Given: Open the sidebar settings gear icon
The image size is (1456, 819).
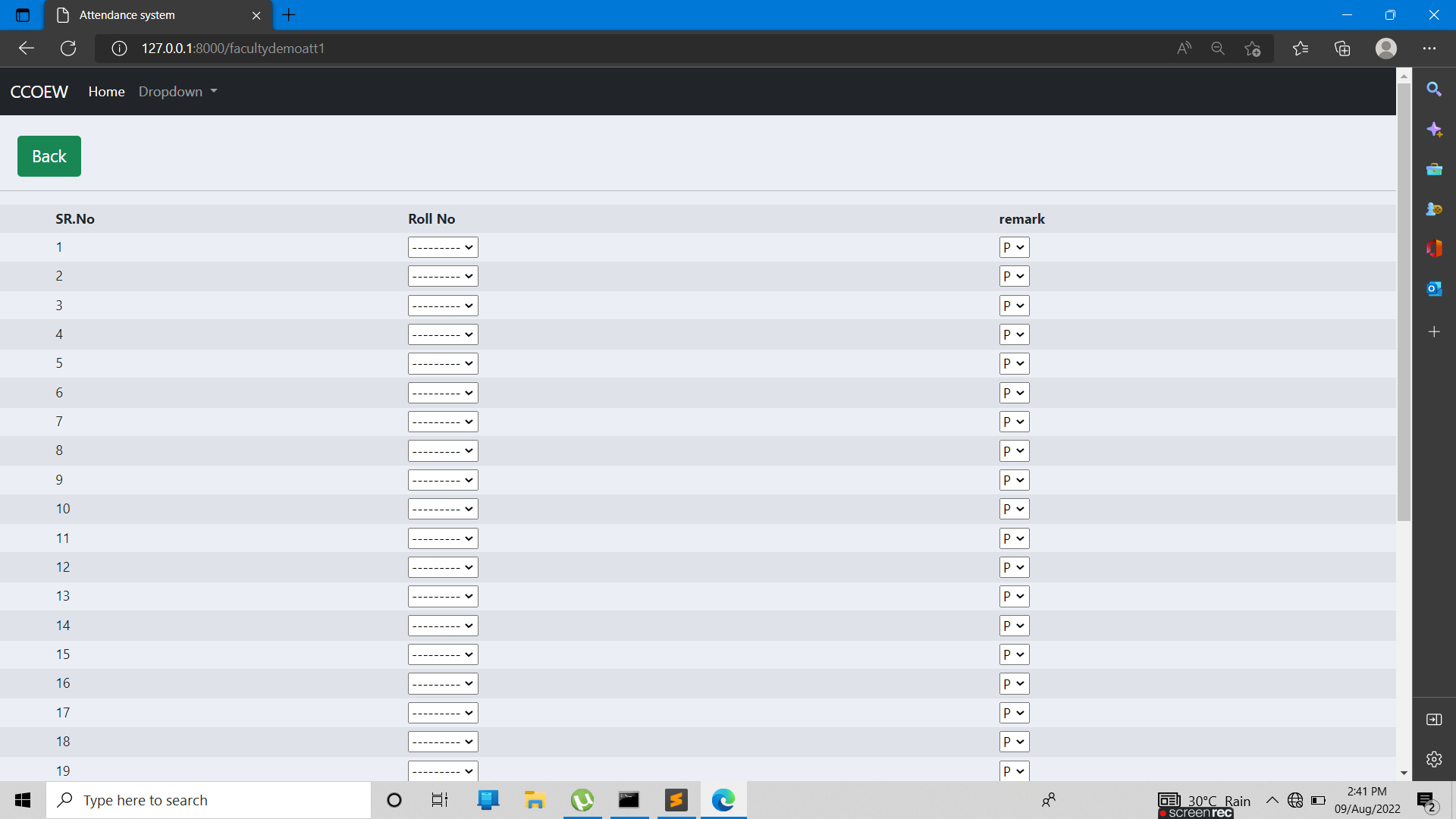Looking at the screenshot, I should click(1433, 759).
